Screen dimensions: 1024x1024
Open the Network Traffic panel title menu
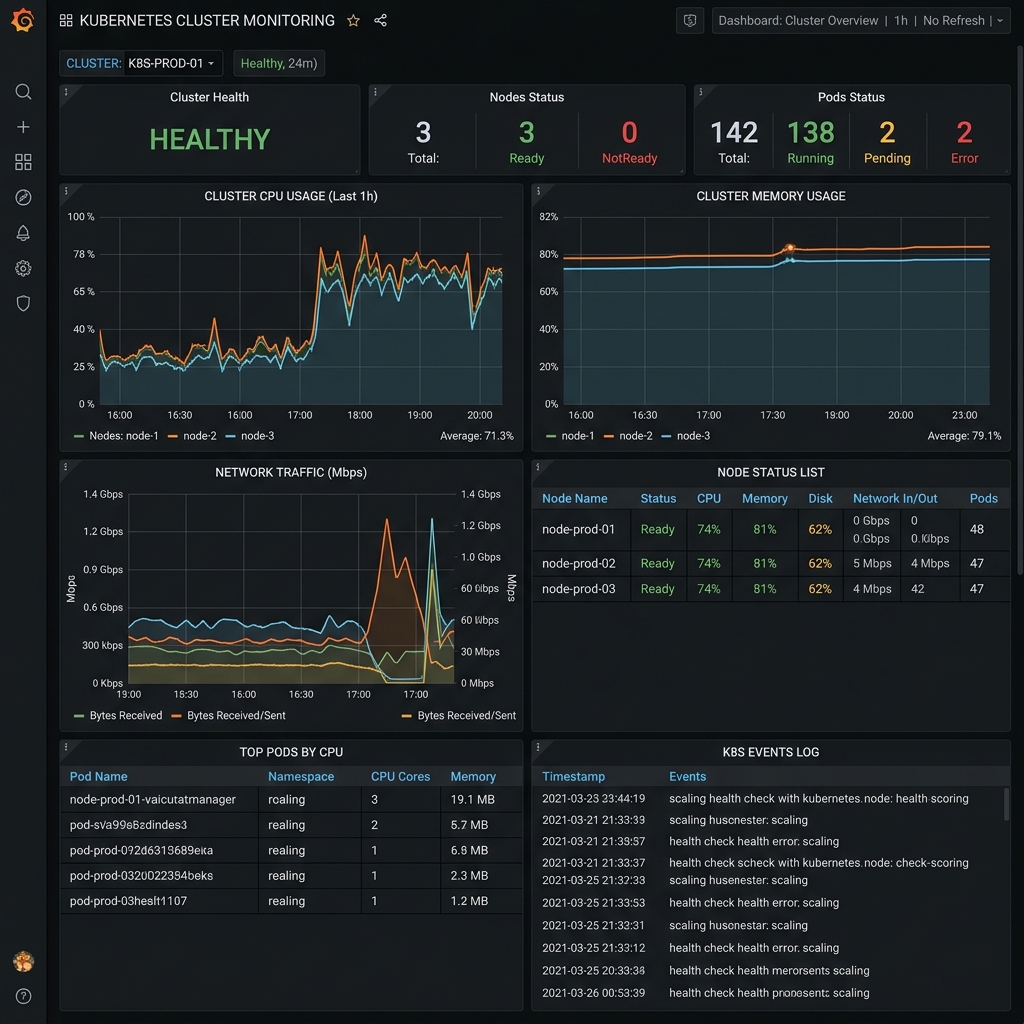[x=291, y=472]
